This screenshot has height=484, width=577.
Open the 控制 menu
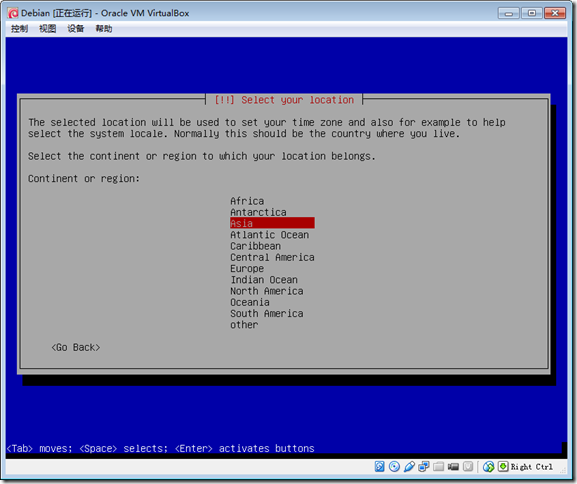[x=19, y=29]
